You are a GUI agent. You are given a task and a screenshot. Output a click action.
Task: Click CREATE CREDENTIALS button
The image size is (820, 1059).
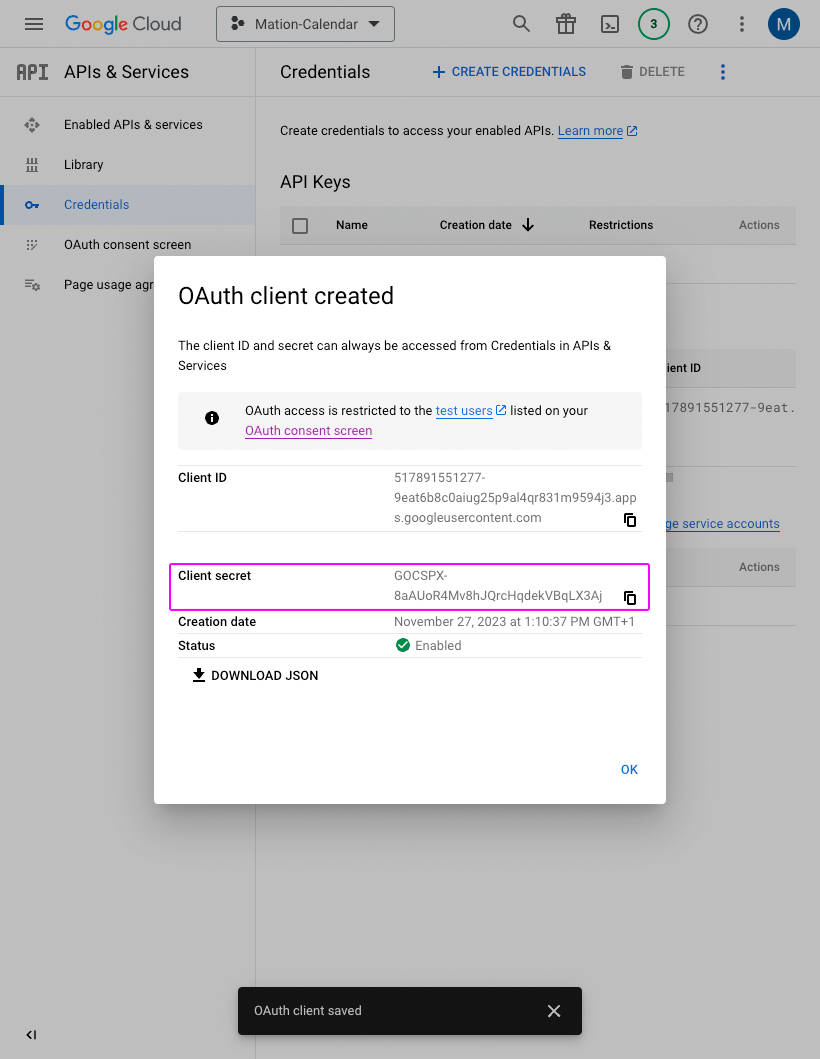509,72
